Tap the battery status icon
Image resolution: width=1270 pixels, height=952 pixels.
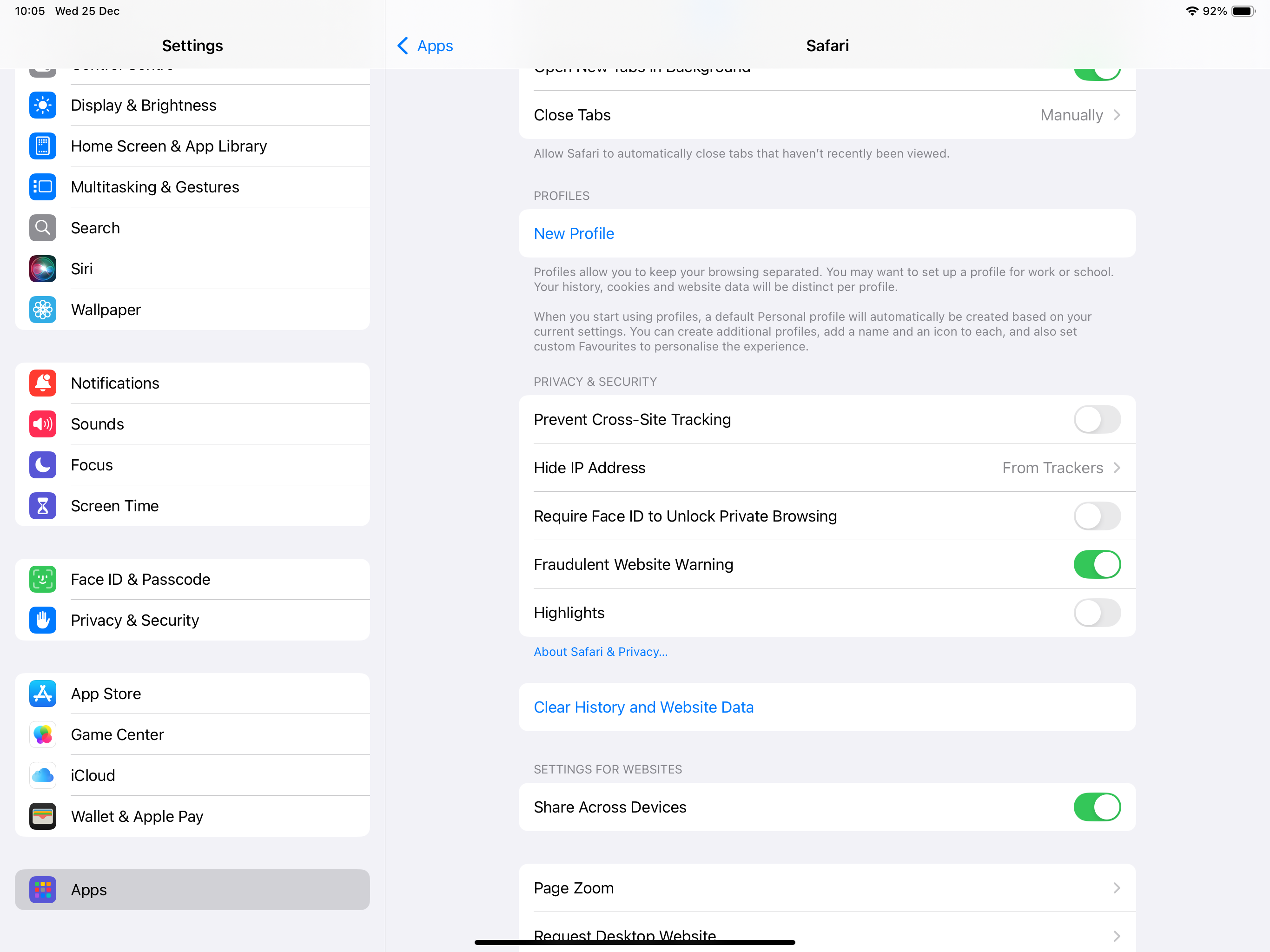pos(1244,11)
